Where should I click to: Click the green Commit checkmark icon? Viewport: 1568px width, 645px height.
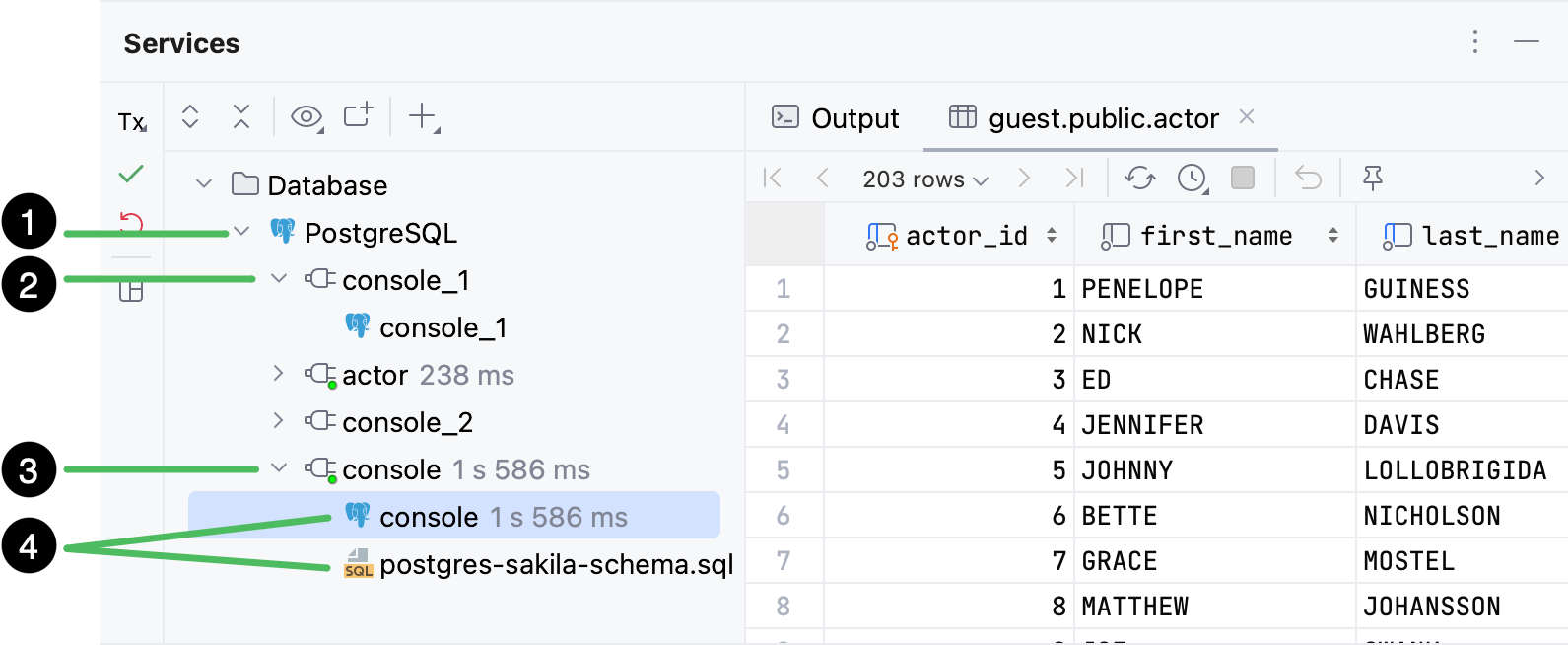click(x=131, y=175)
